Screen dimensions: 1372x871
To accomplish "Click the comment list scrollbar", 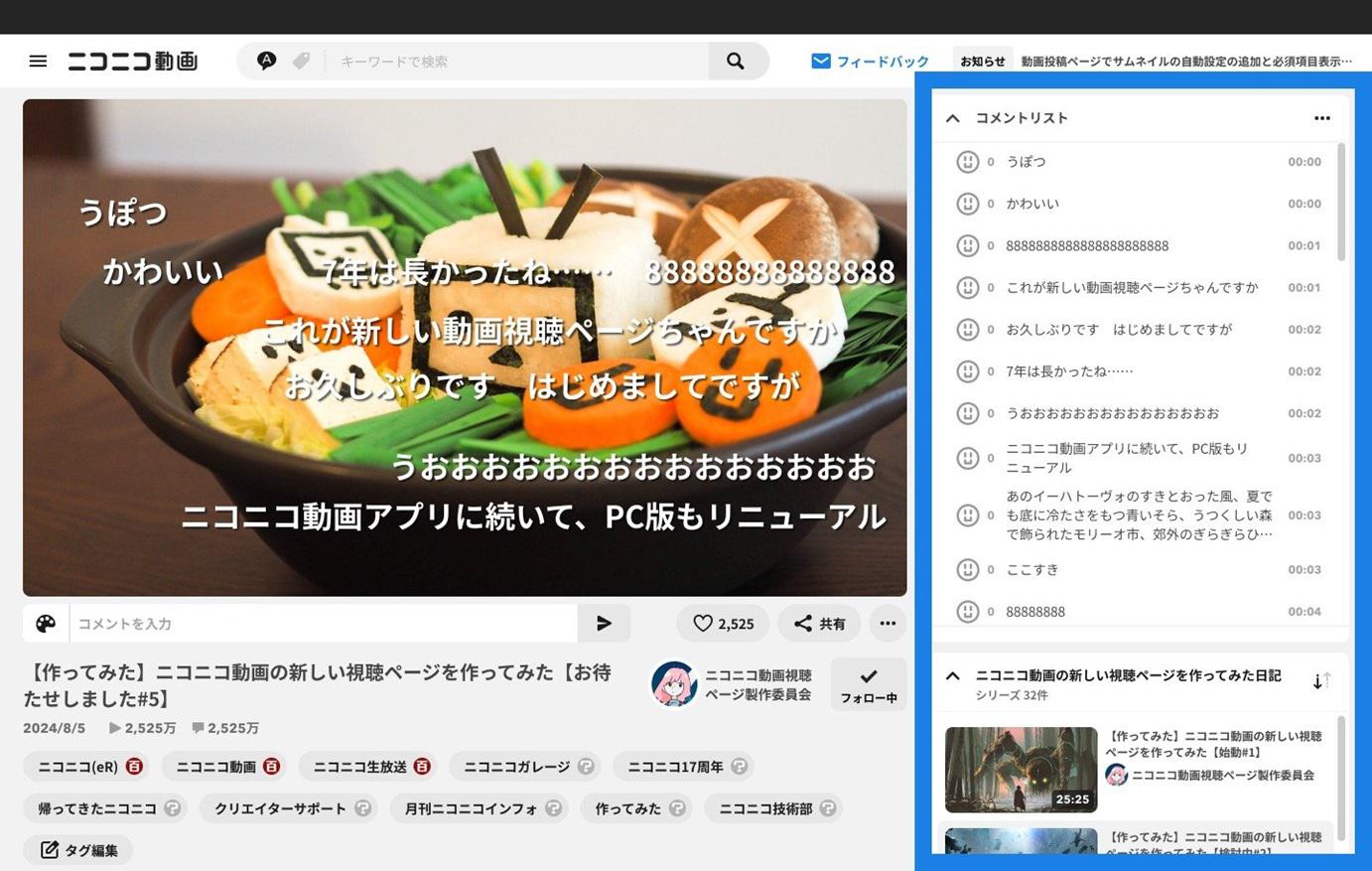I will pos(1341,203).
